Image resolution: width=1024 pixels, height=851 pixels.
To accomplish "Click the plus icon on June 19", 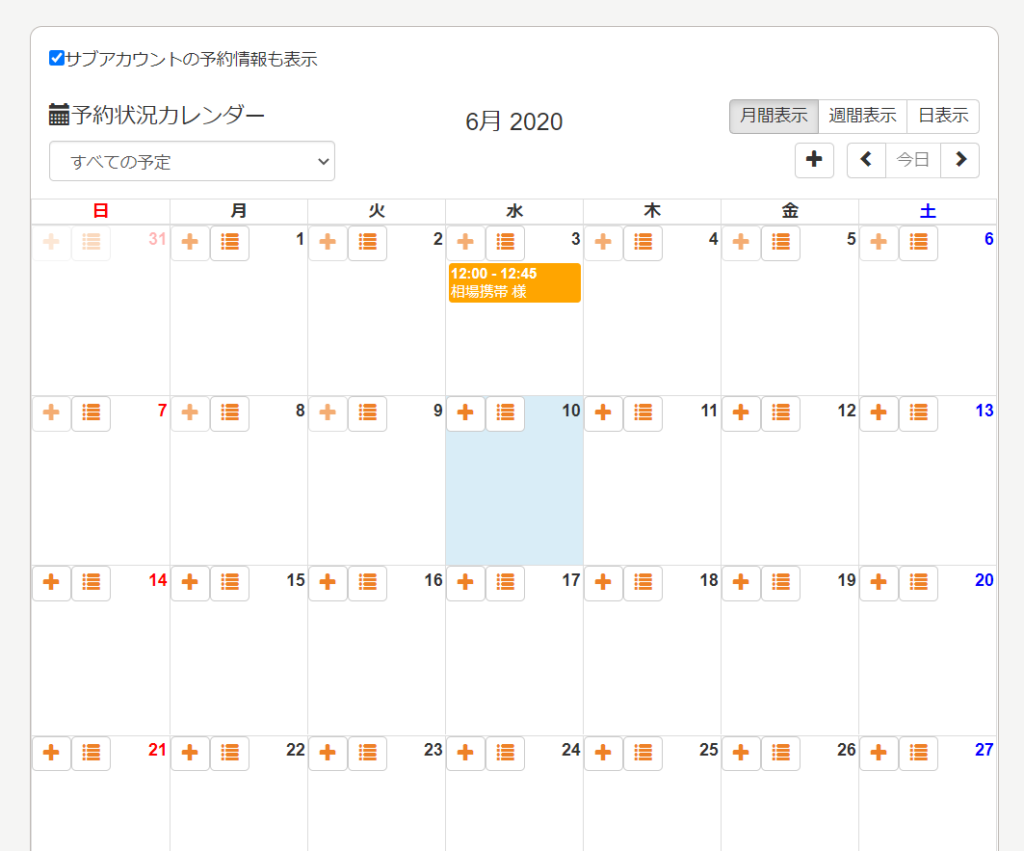I will [x=741, y=582].
